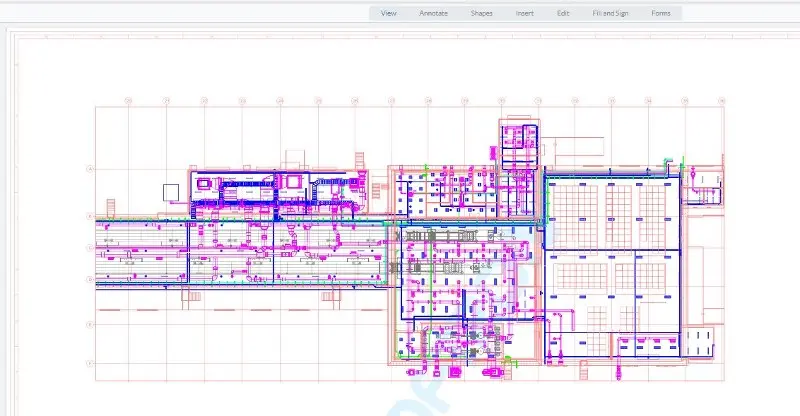Open the Shapes tab

click(x=481, y=13)
